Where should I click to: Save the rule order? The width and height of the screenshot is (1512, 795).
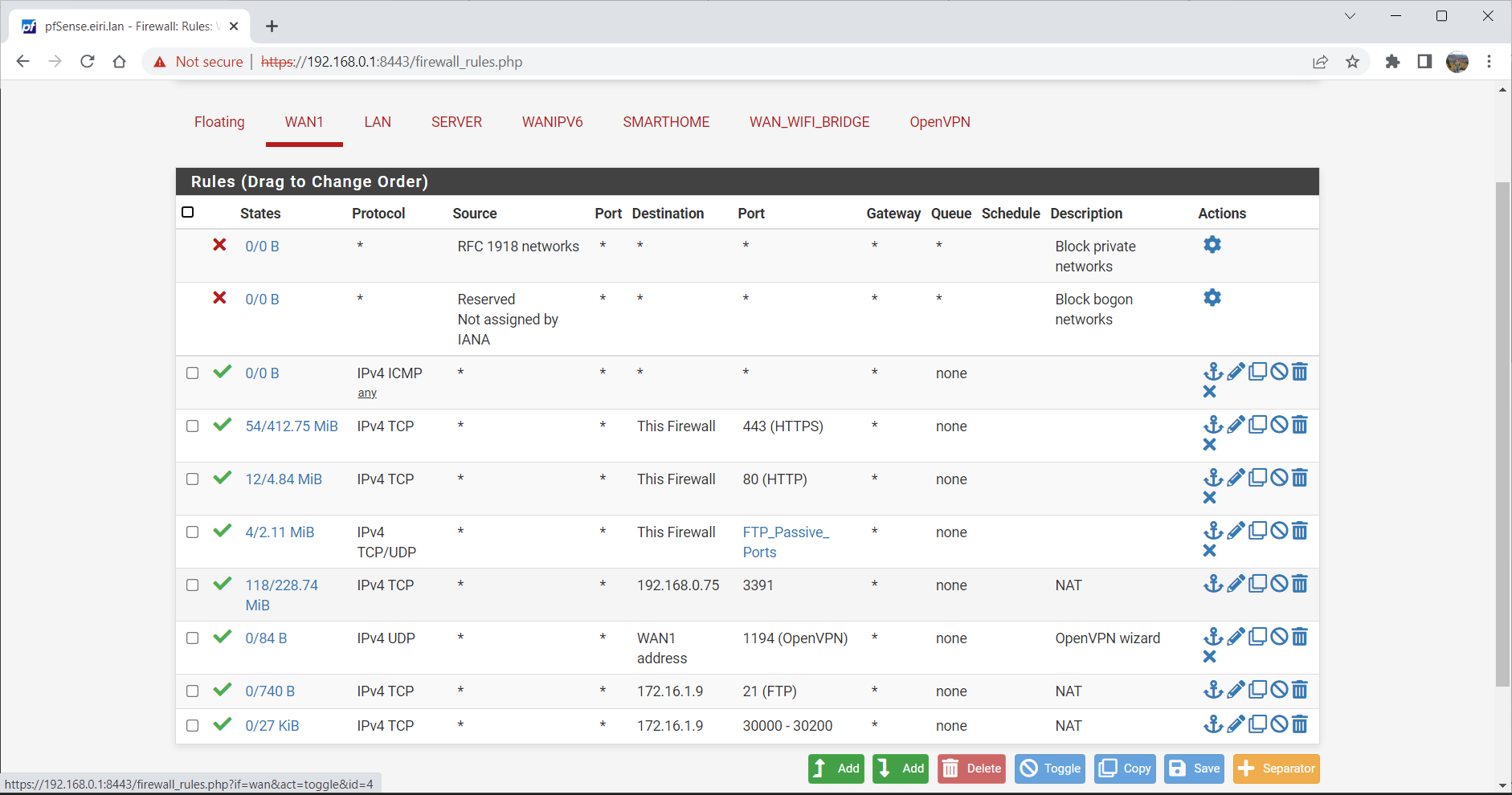[x=1195, y=768]
